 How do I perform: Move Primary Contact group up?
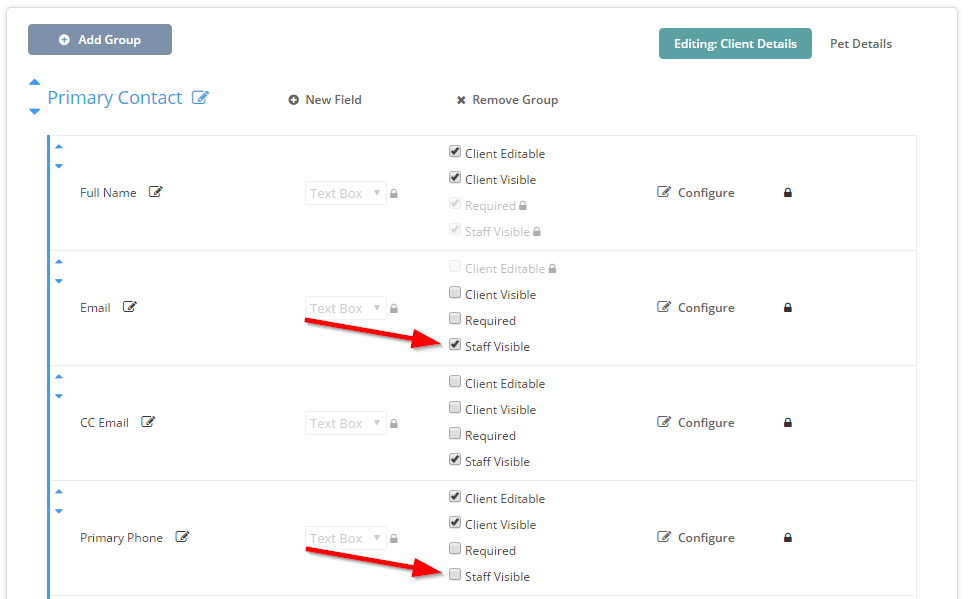[x=35, y=82]
